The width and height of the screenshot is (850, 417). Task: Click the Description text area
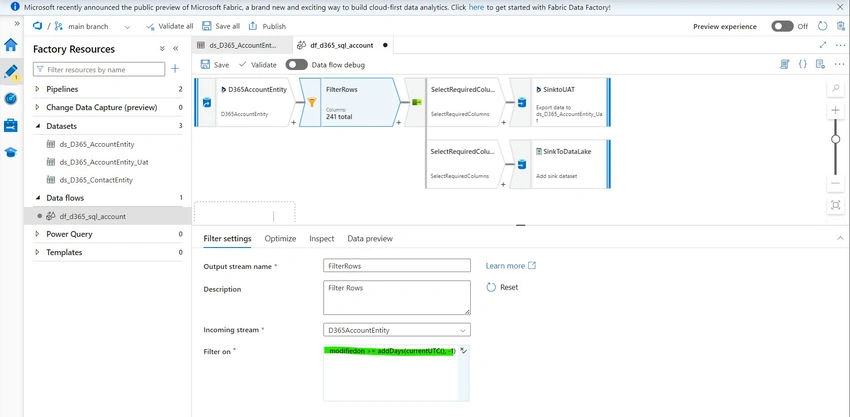397,298
